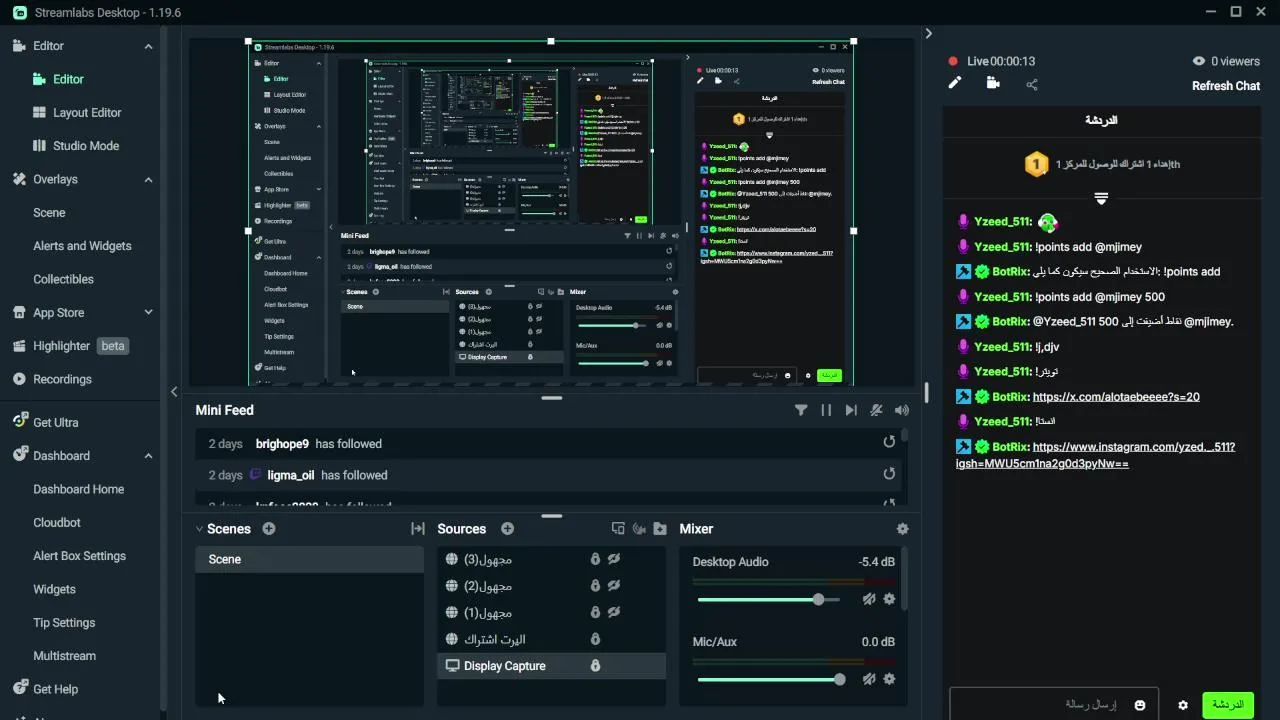Collapse the Editor section chevron
Viewport: 1280px width, 720px height.
tap(148, 46)
